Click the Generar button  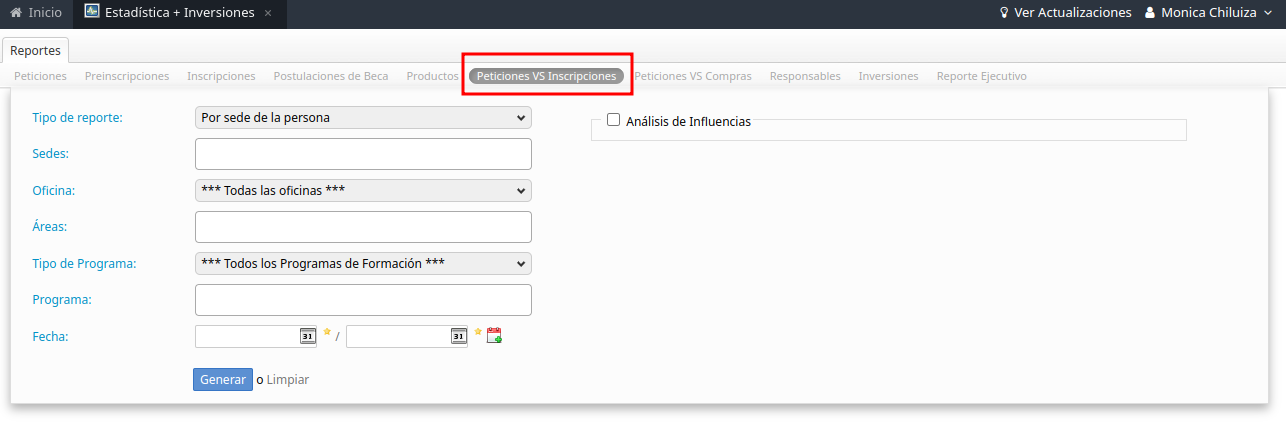pos(223,380)
